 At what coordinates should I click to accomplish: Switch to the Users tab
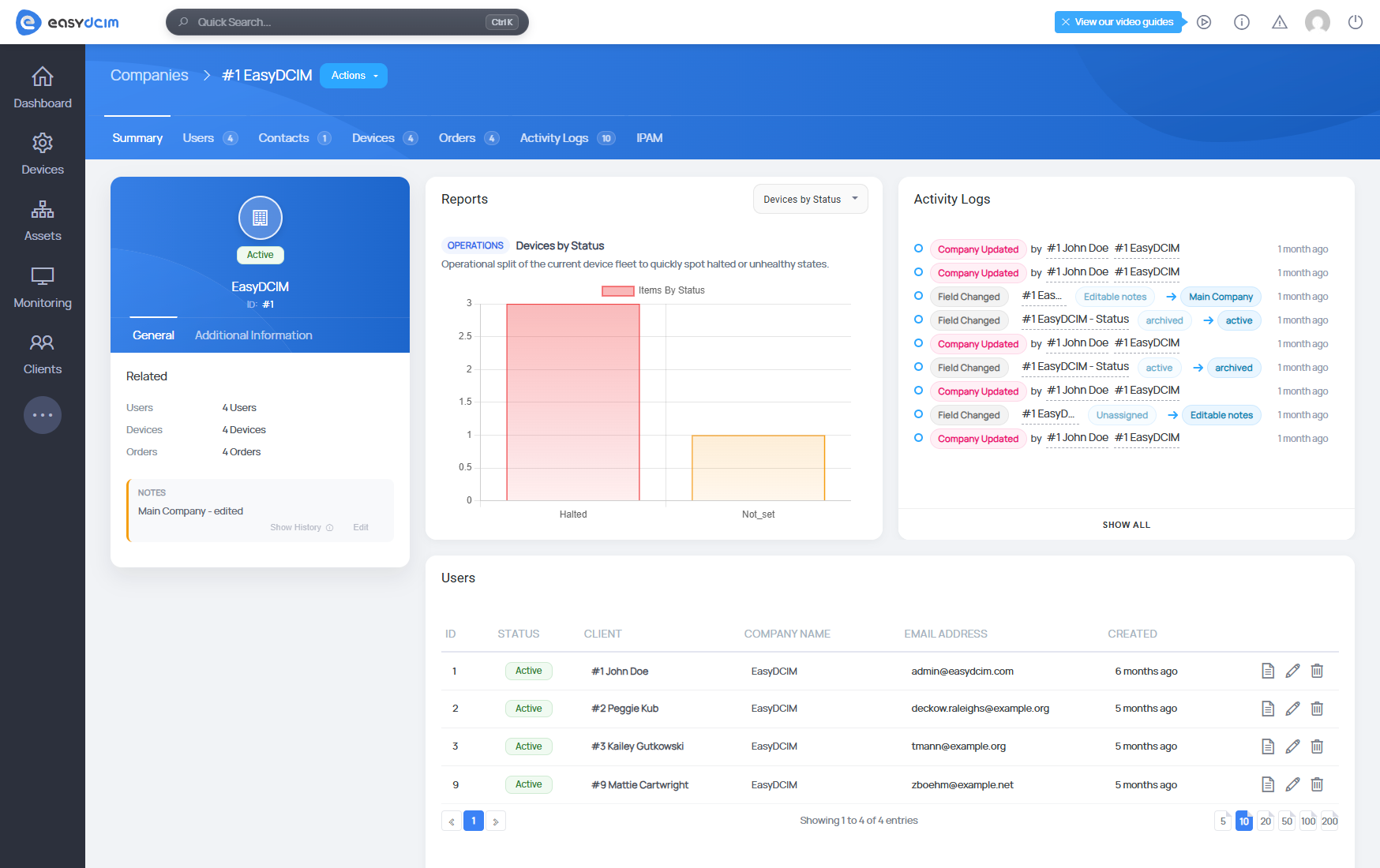point(210,138)
